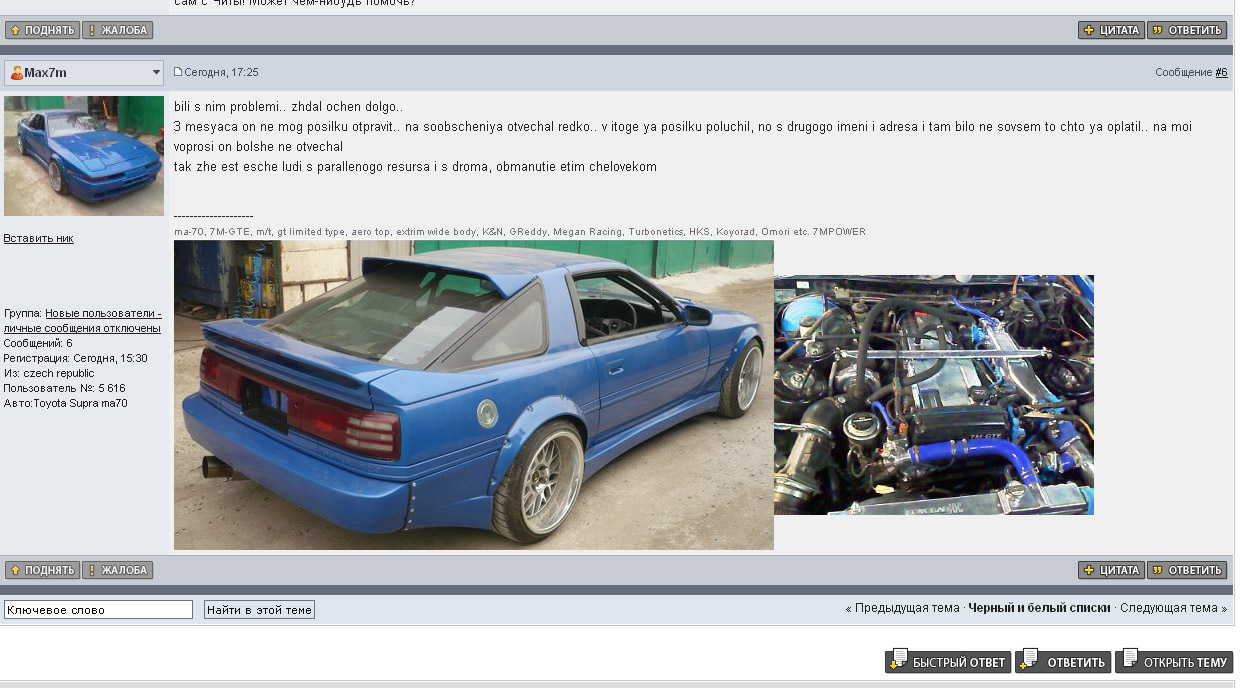Viewport: 1241px width, 688px height.
Task: Go to 'Предыдущая тема' link
Action: coord(906,608)
